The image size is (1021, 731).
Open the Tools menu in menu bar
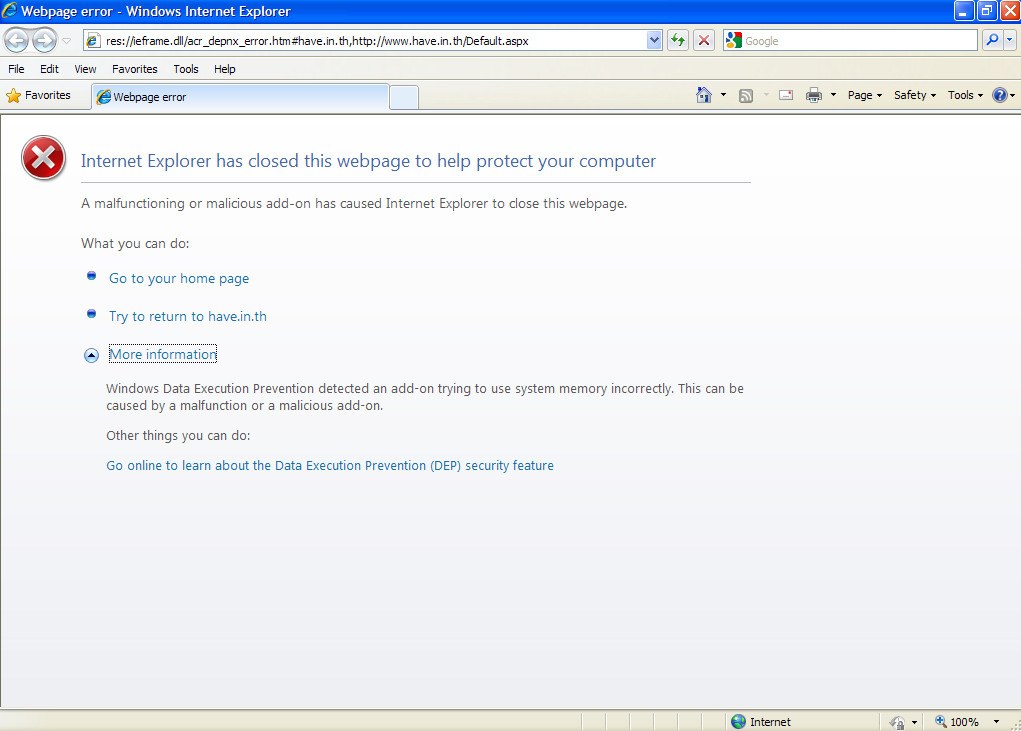pos(186,69)
